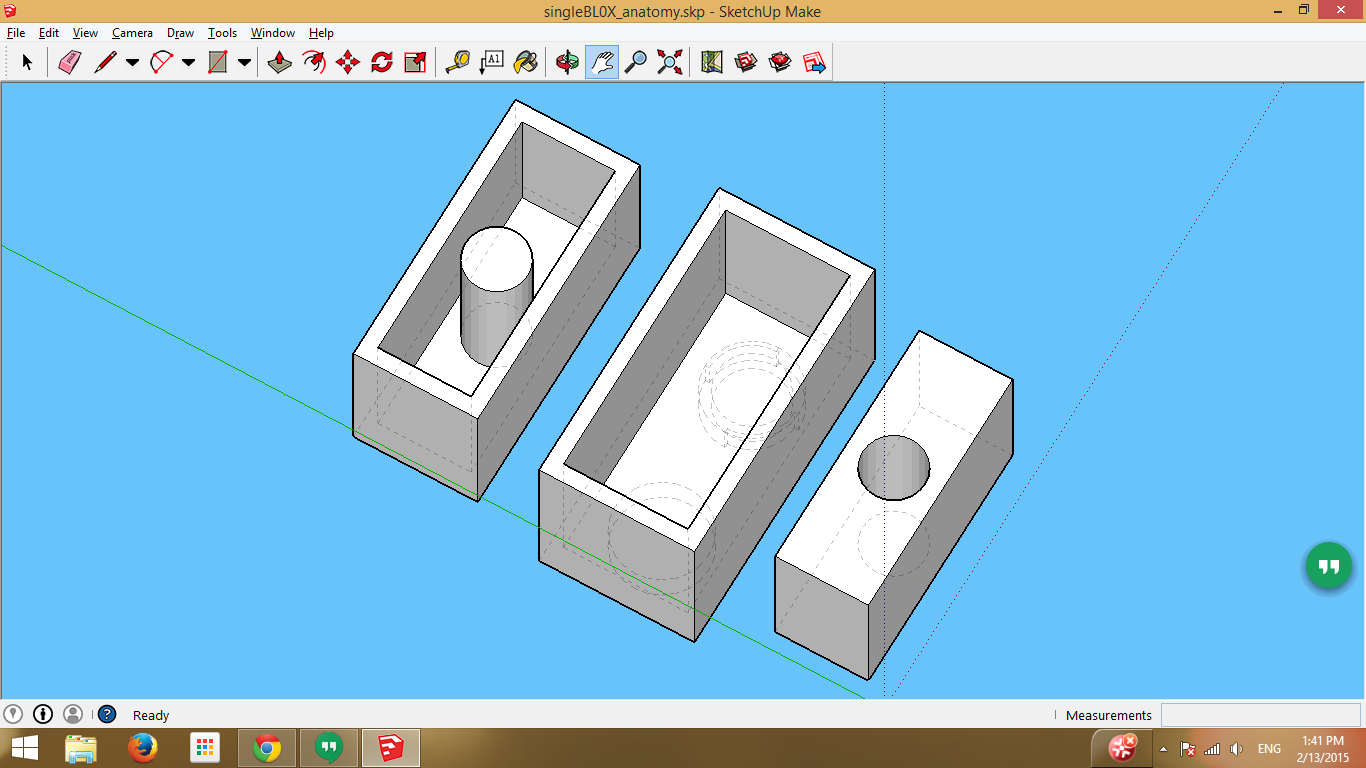Select the Move tool
The image size is (1366, 768).
(347, 61)
